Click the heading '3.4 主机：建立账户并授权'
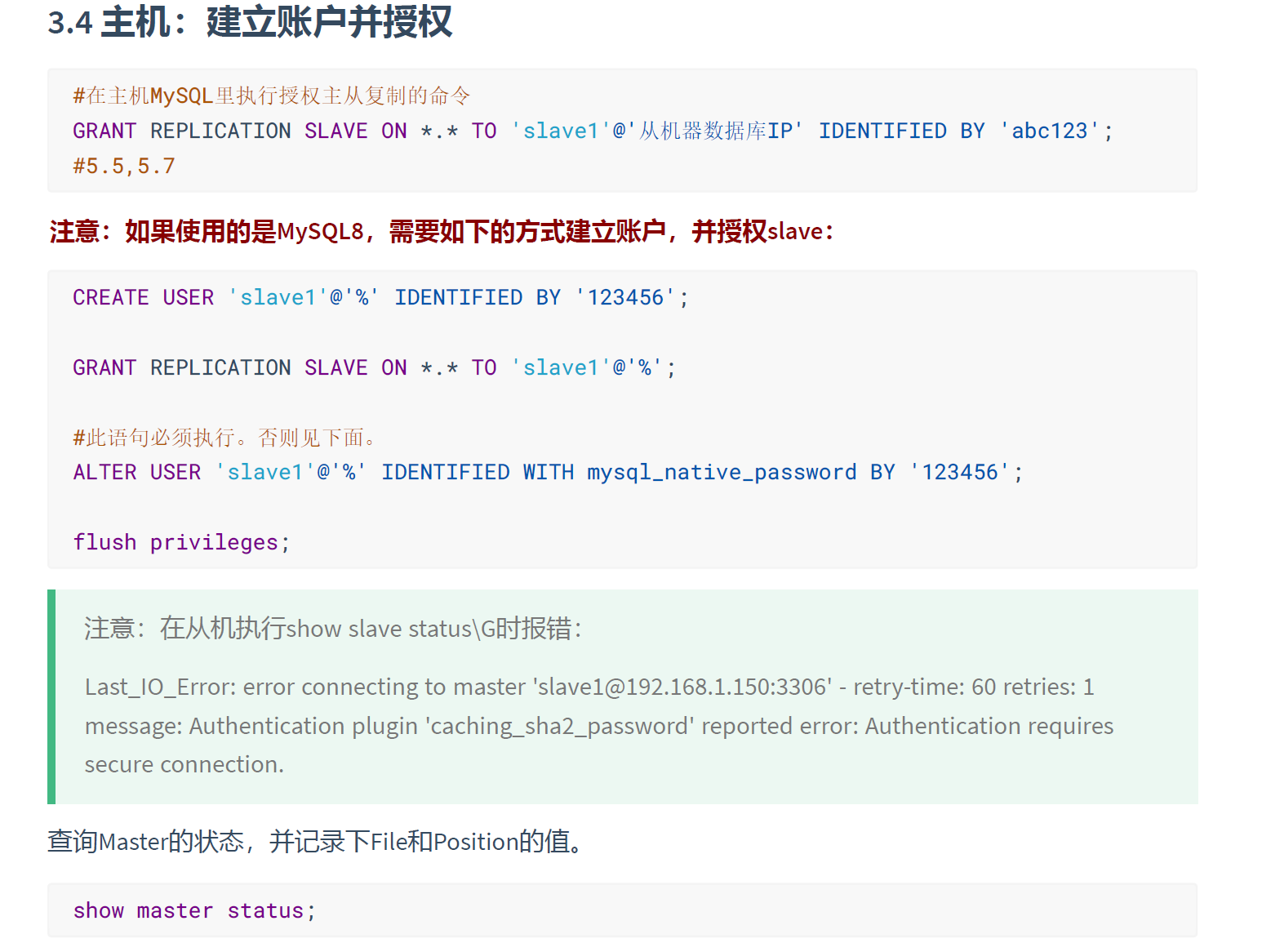This screenshot has height=952, width=1262. coord(250,22)
